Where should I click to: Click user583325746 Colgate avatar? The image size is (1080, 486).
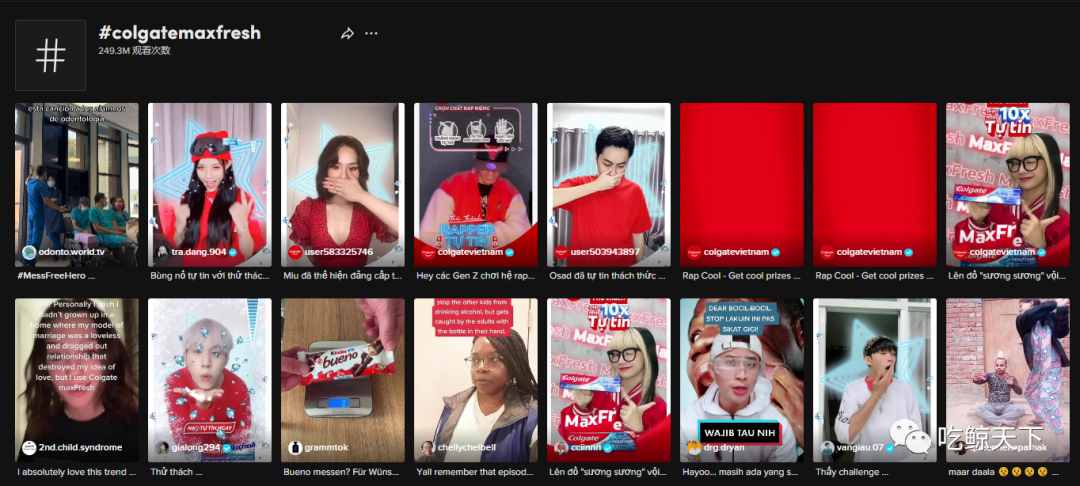[x=295, y=252]
